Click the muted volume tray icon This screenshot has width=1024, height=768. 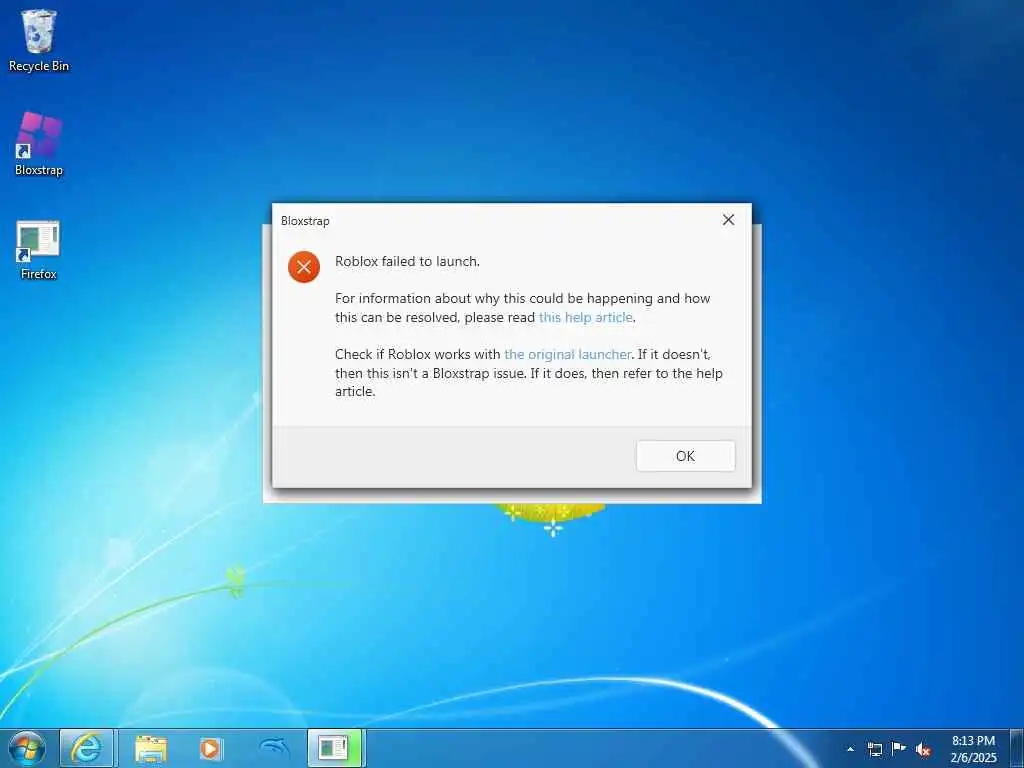923,749
